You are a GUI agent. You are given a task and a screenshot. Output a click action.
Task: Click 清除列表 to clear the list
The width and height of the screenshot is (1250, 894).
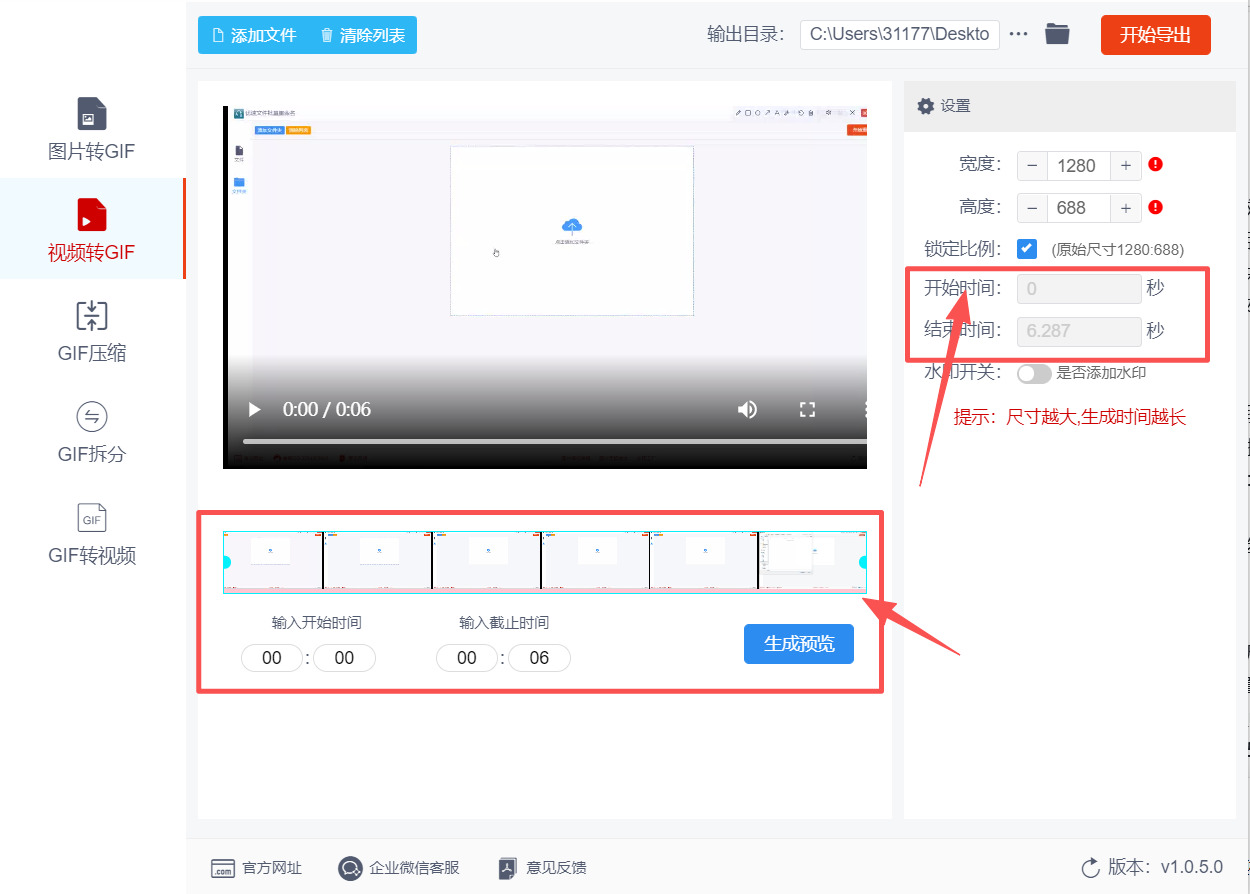[x=362, y=35]
